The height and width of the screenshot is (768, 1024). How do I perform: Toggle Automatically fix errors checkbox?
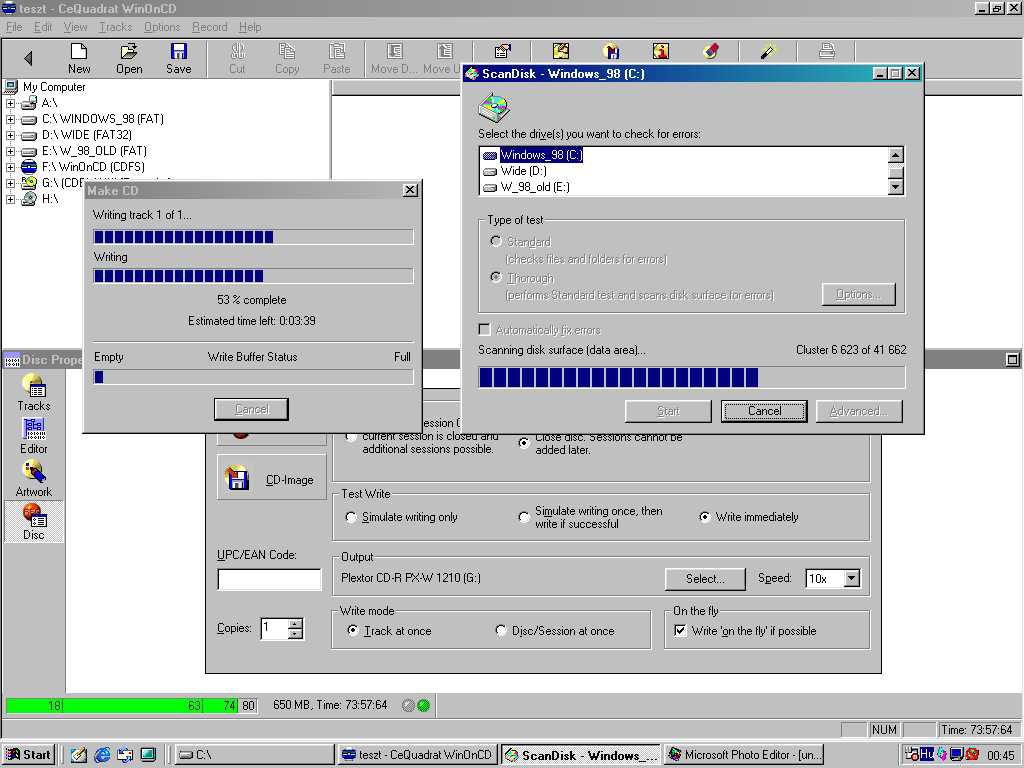[485, 330]
